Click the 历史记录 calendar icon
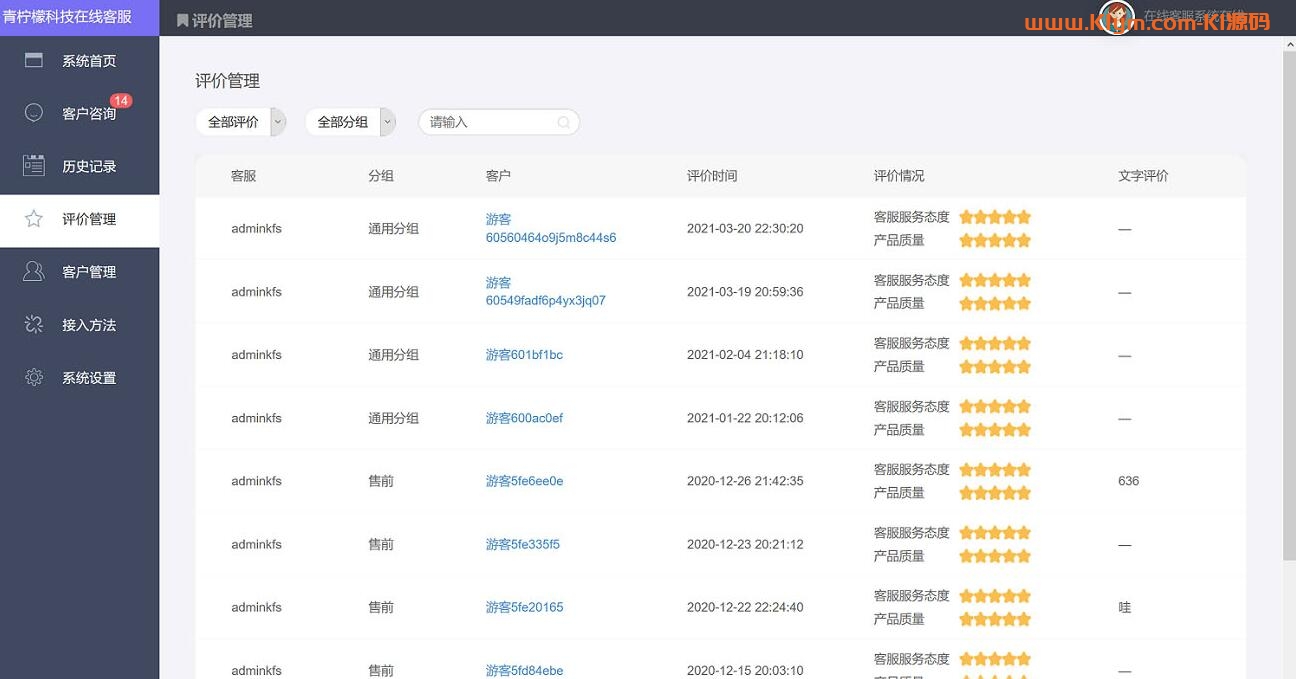Screen dimensions: 1296x679 tap(34, 166)
